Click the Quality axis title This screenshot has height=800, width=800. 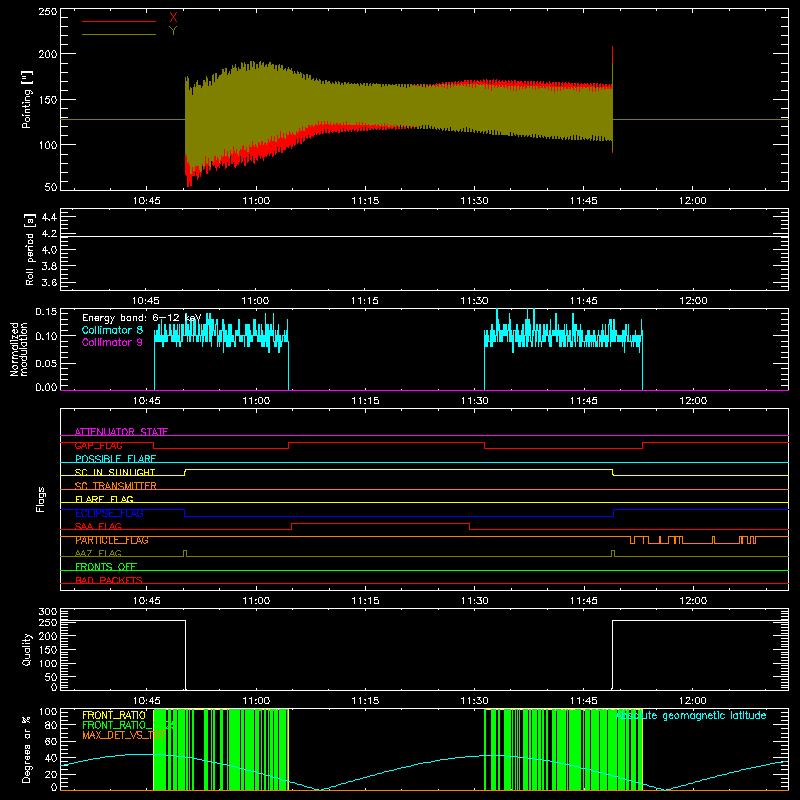click(x=27, y=649)
